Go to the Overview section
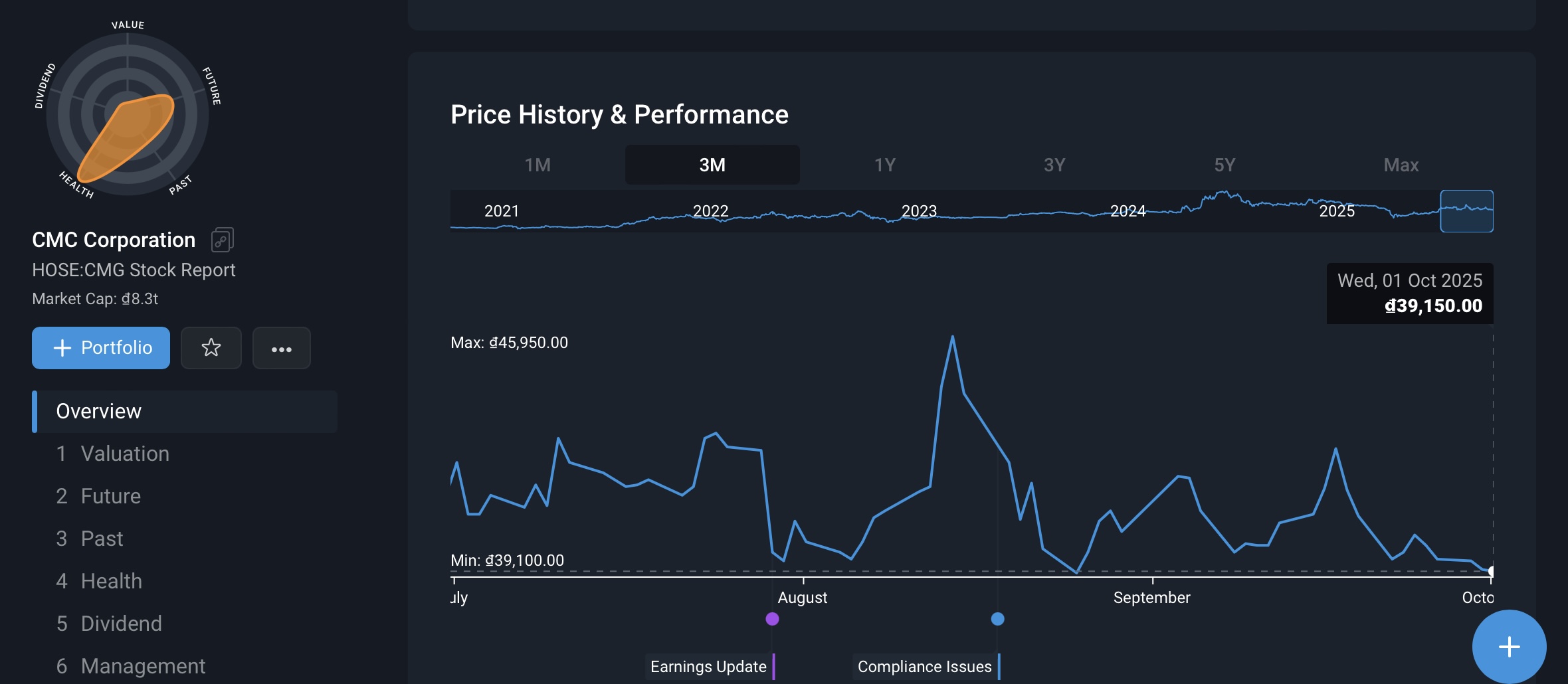The width and height of the screenshot is (1568, 684). pos(99,411)
